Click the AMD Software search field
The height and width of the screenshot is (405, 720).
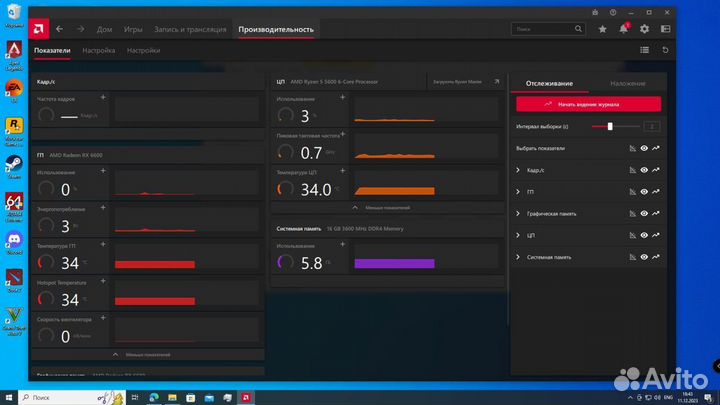(548, 29)
